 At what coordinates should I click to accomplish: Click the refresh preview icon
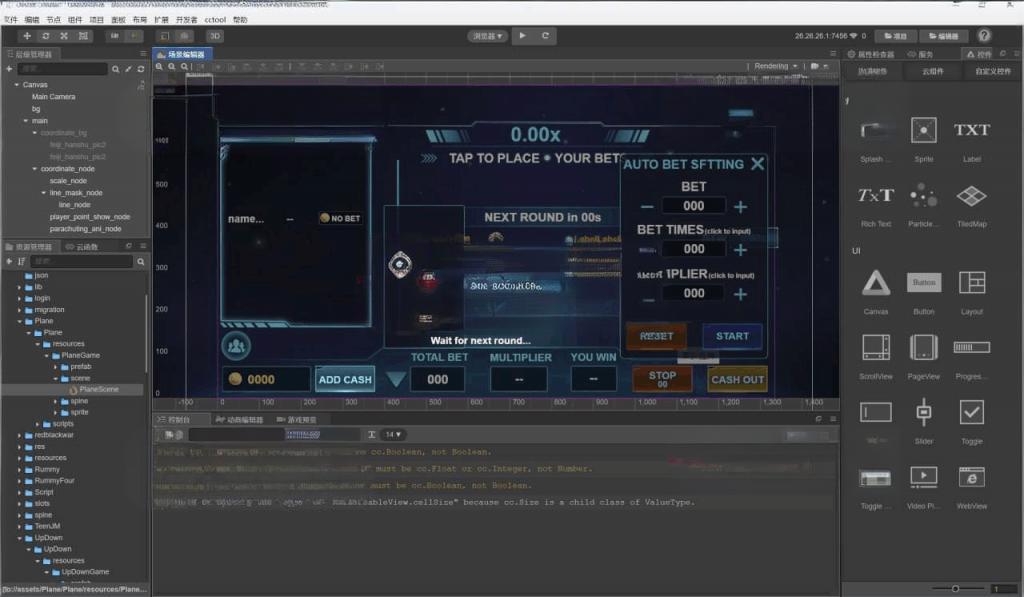(545, 36)
